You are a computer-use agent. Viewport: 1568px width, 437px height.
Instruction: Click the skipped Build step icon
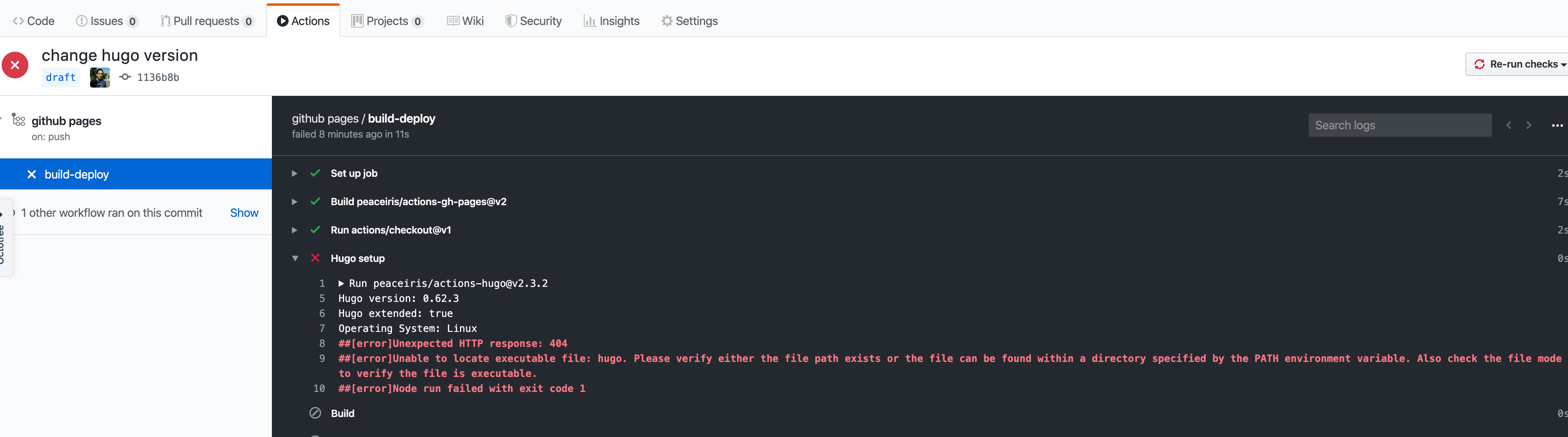point(315,413)
